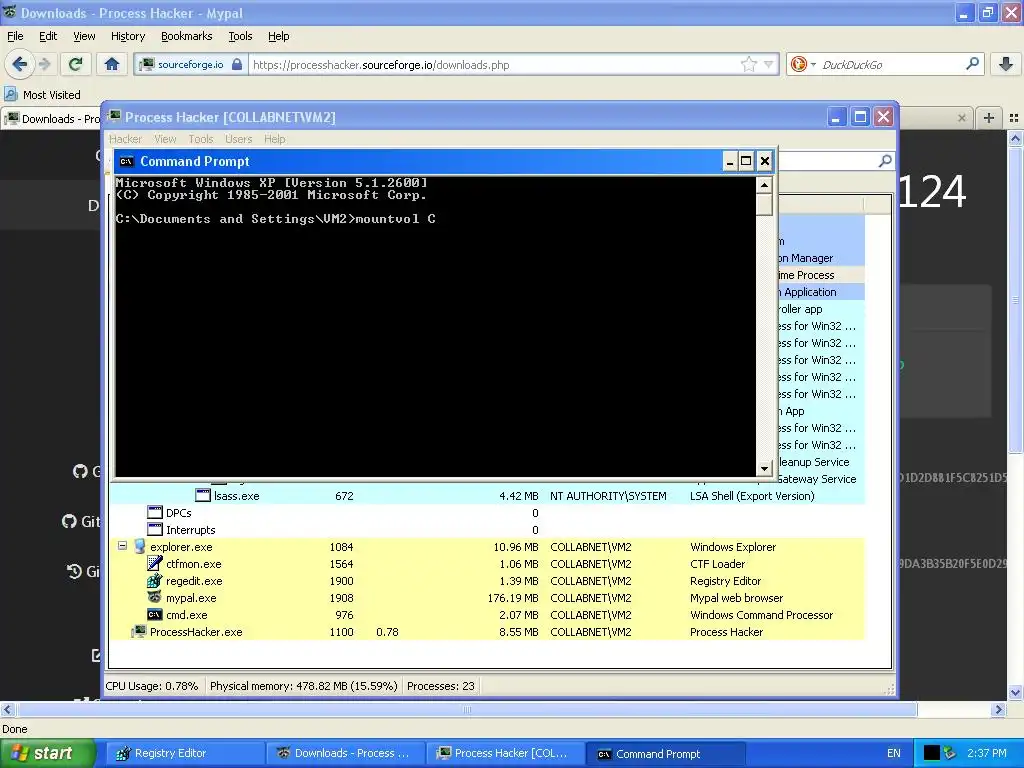Click Command Prompt scroll down arrow
The width and height of the screenshot is (1024, 768).
764,468
